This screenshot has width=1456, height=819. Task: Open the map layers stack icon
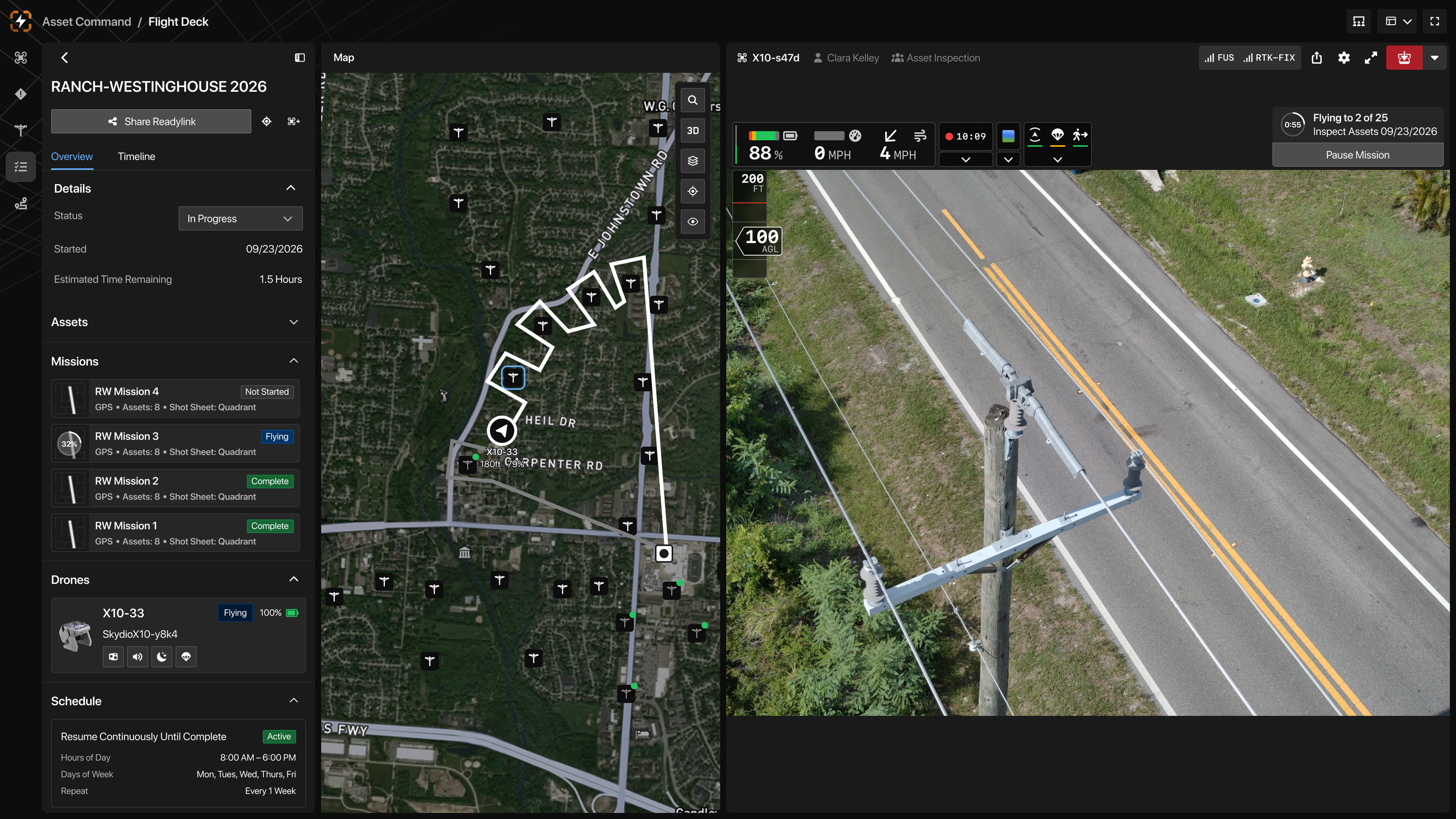point(693,161)
